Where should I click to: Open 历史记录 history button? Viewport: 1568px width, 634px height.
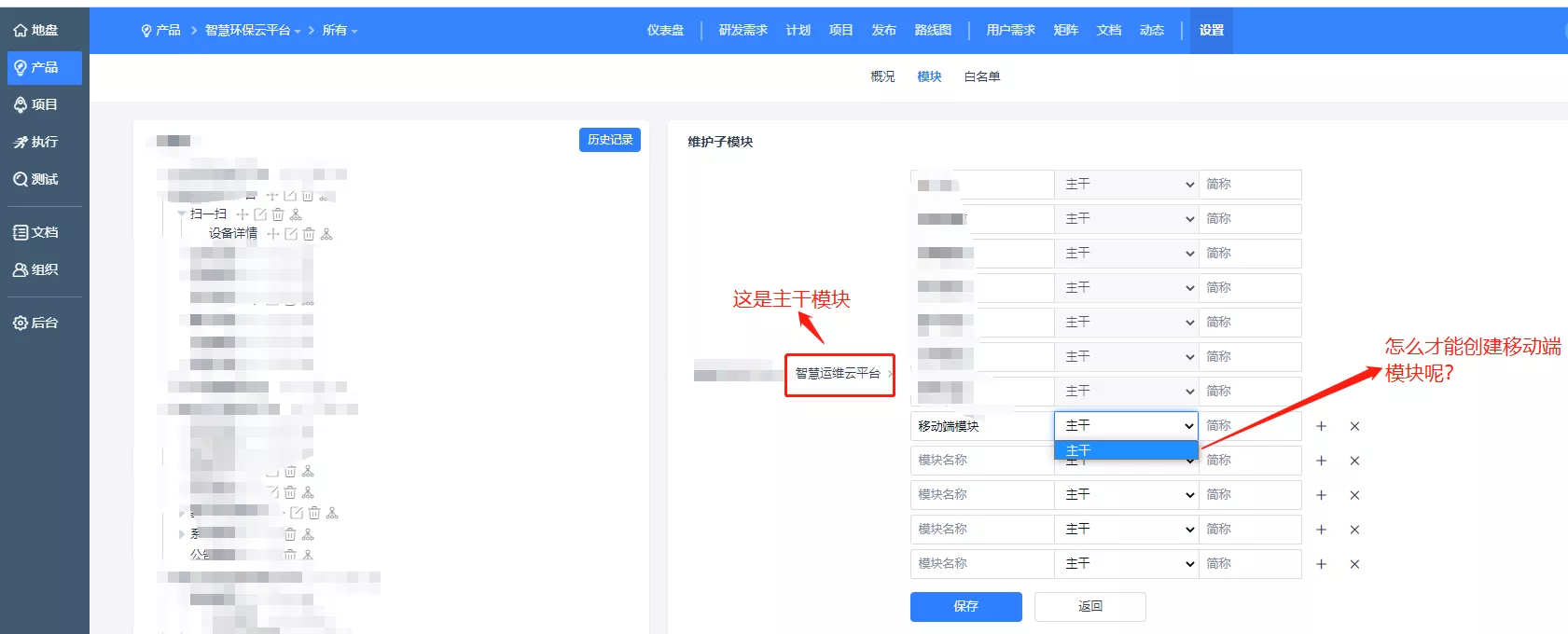[x=610, y=140]
